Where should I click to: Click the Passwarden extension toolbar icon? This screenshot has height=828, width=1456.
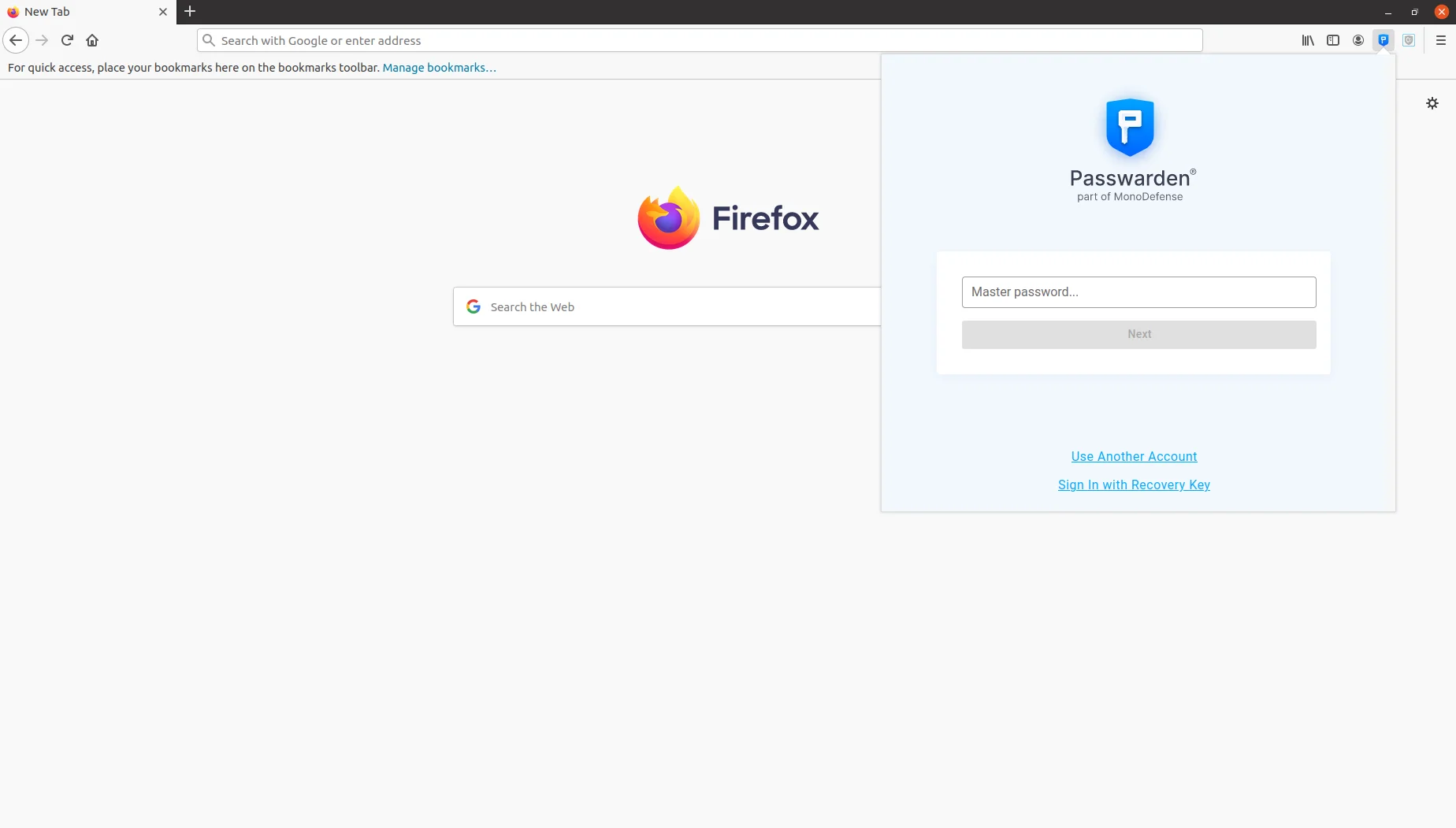coord(1383,40)
